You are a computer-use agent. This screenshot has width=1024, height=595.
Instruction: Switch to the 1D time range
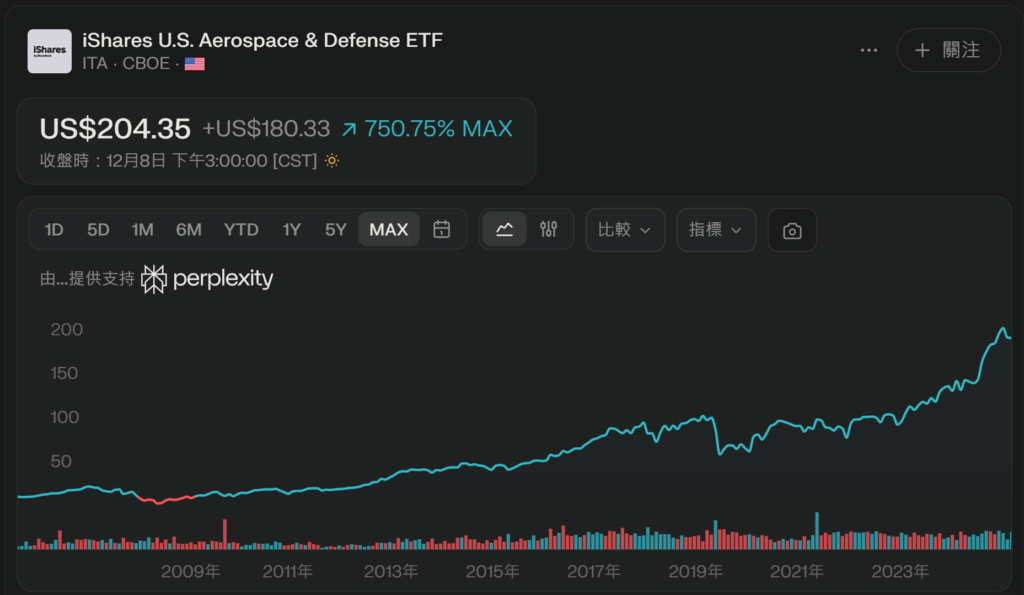54,229
